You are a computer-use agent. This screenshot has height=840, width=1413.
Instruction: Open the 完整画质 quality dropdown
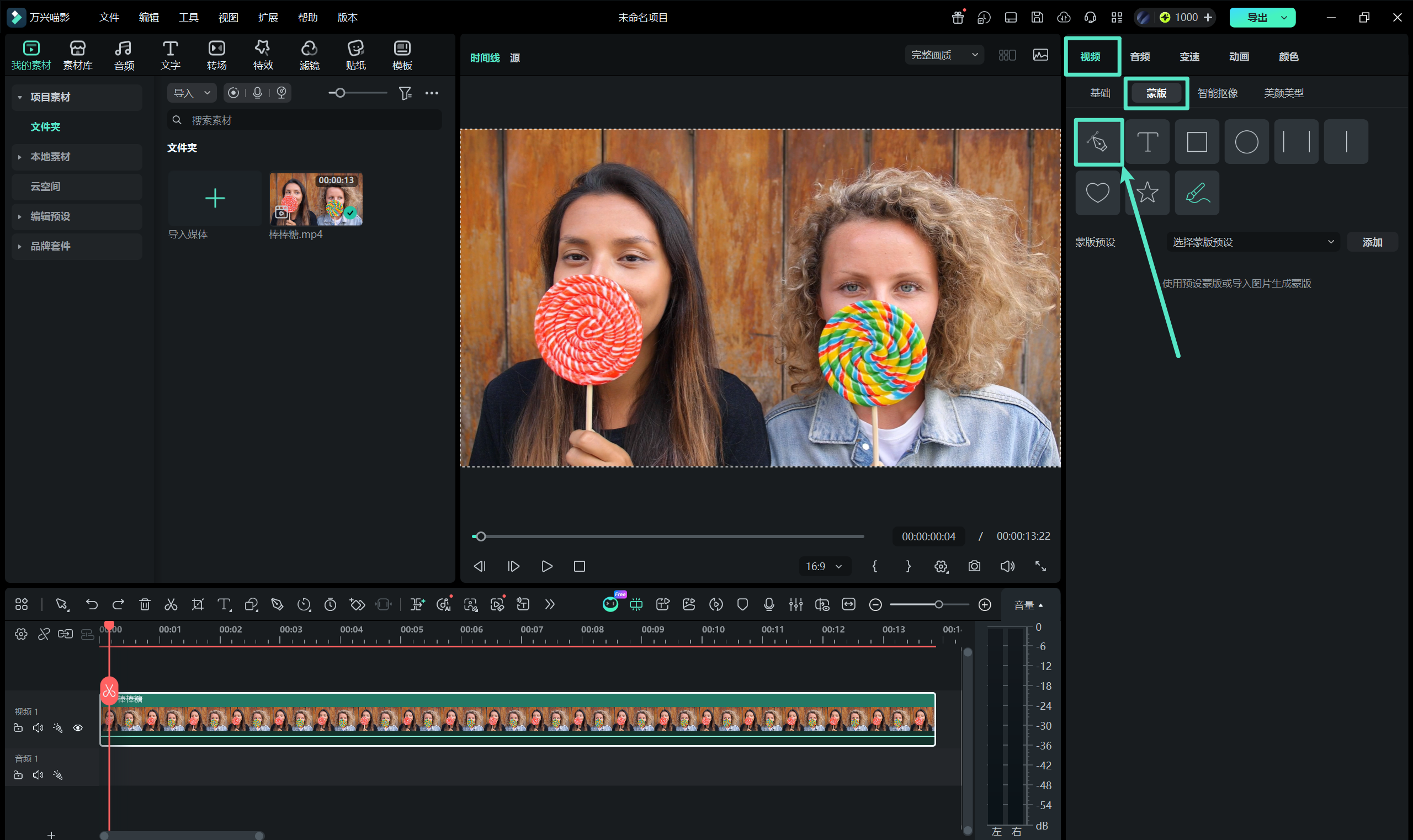click(x=944, y=55)
